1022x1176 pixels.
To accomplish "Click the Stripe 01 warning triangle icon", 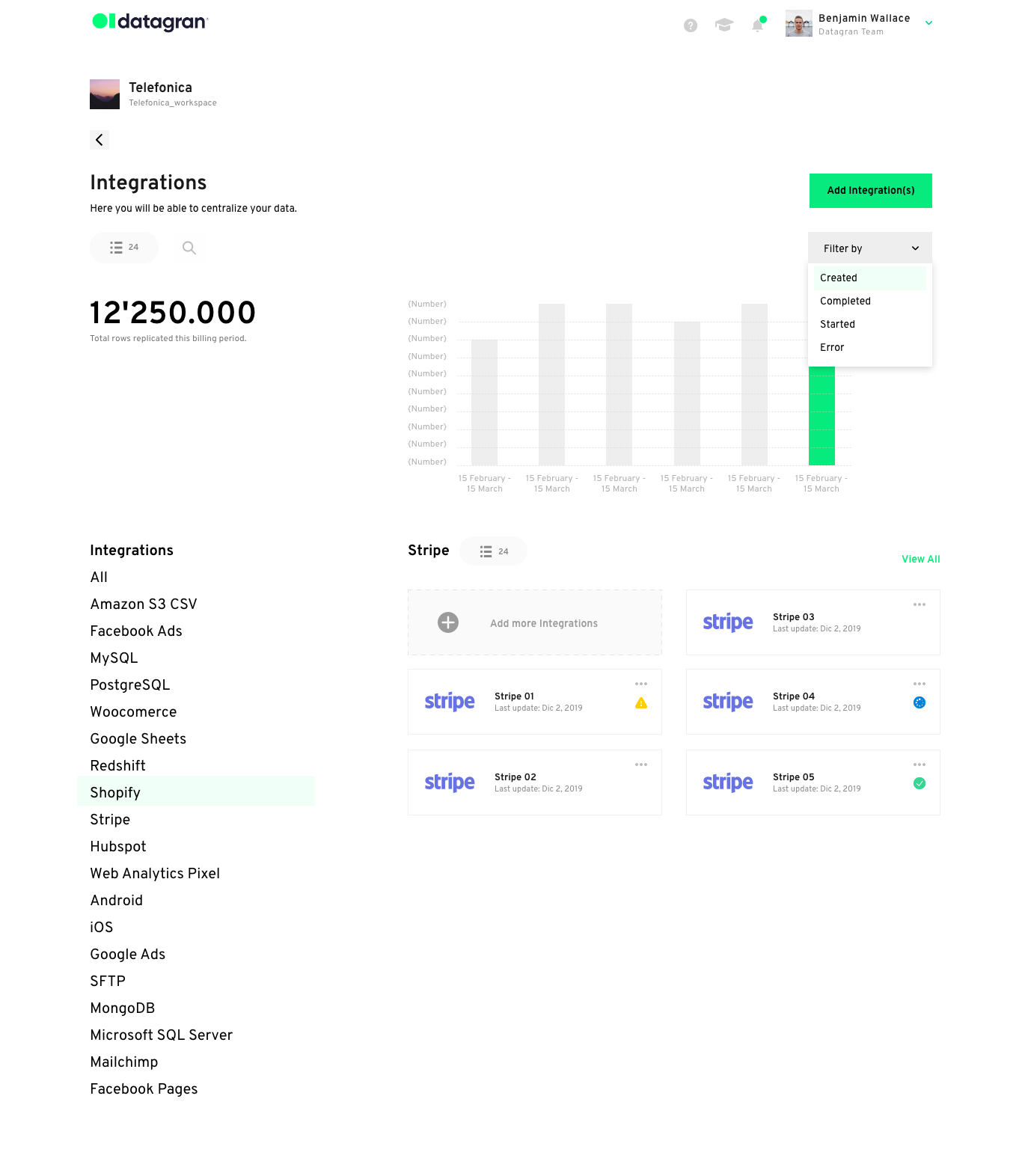I will [641, 703].
